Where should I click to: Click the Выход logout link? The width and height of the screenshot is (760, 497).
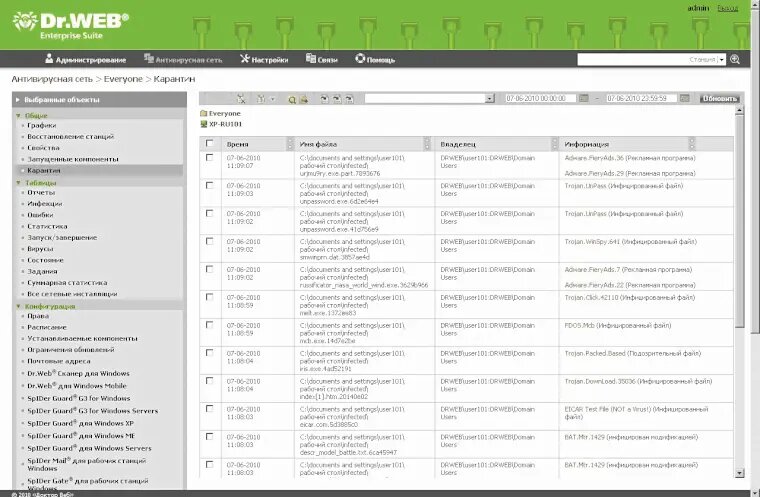tap(728, 8)
